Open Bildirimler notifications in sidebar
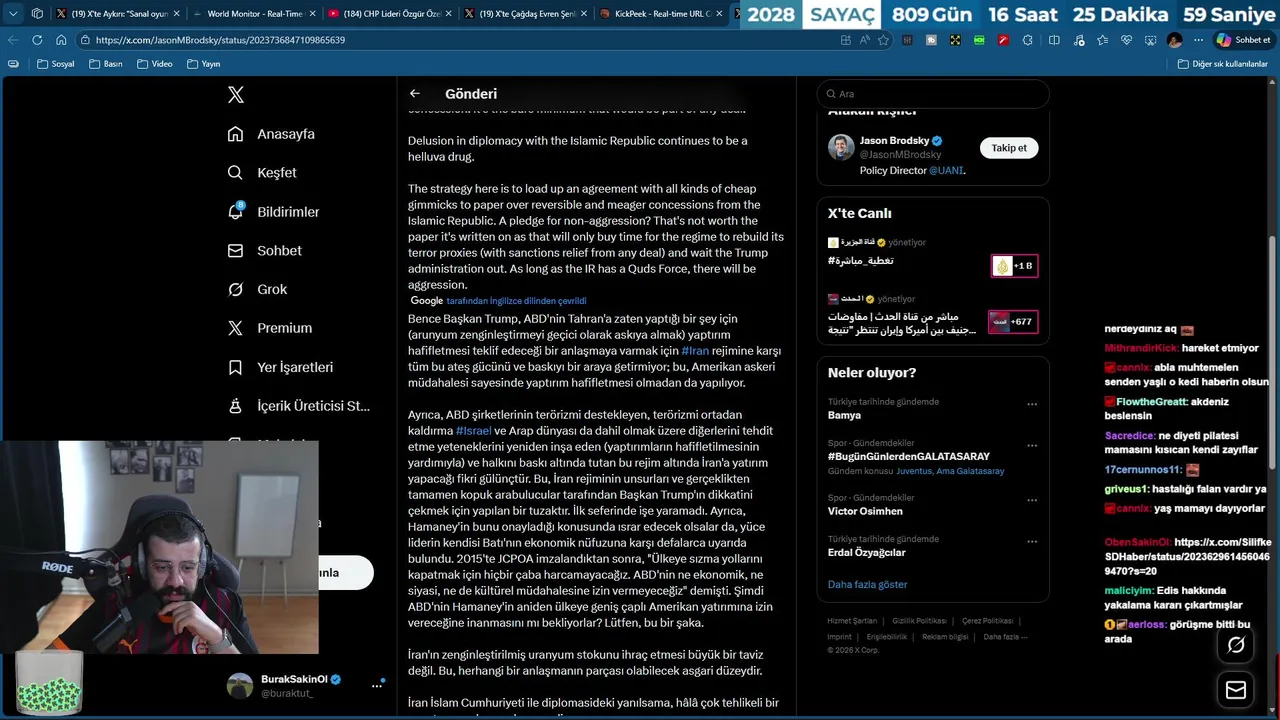Screen dimensions: 1280x720 tap(274, 212)
